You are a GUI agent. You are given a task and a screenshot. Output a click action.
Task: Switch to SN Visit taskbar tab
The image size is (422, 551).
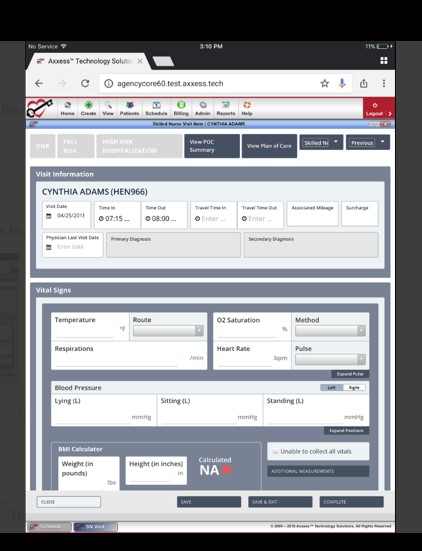click(x=95, y=527)
